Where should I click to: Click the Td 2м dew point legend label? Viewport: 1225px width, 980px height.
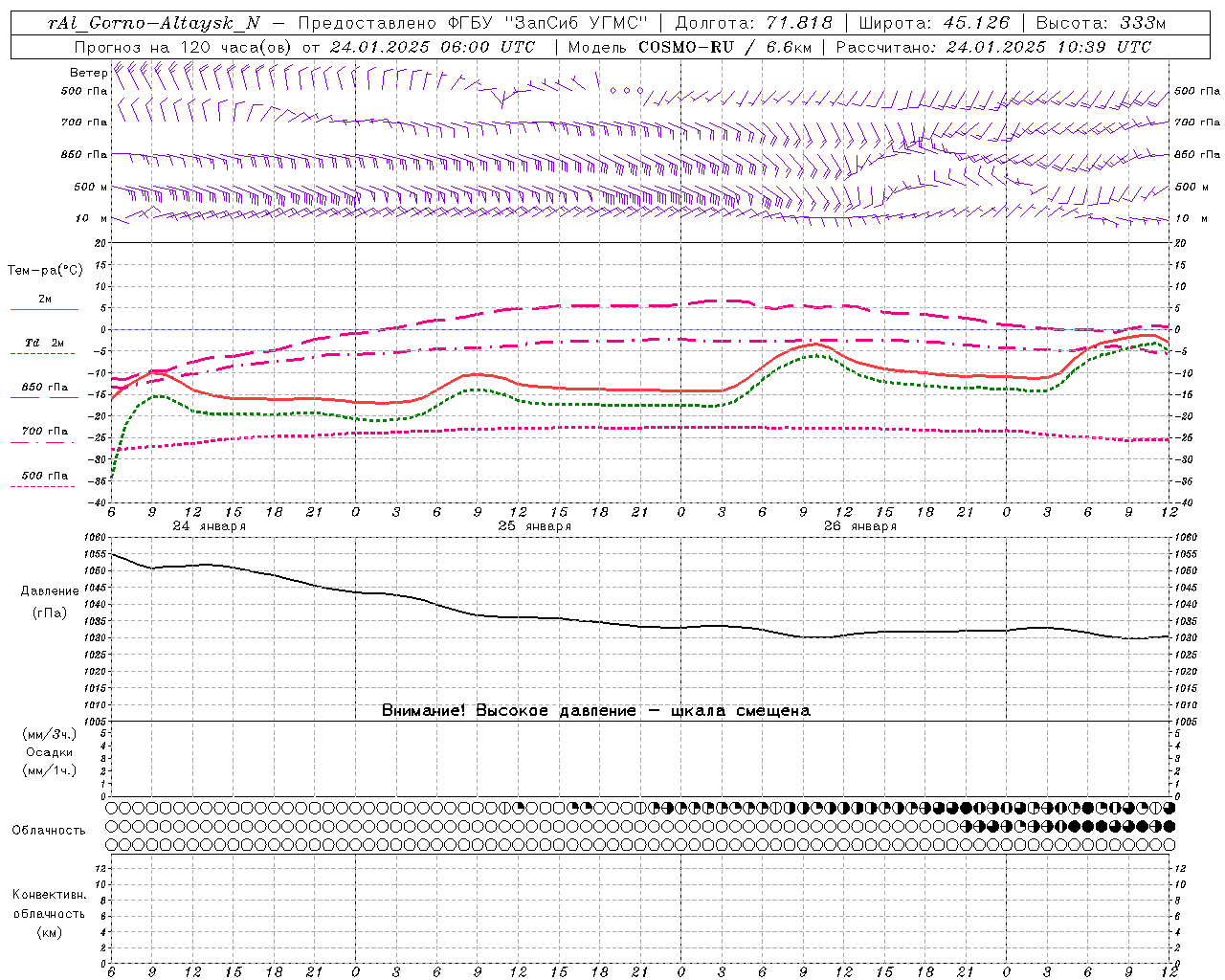click(x=44, y=343)
